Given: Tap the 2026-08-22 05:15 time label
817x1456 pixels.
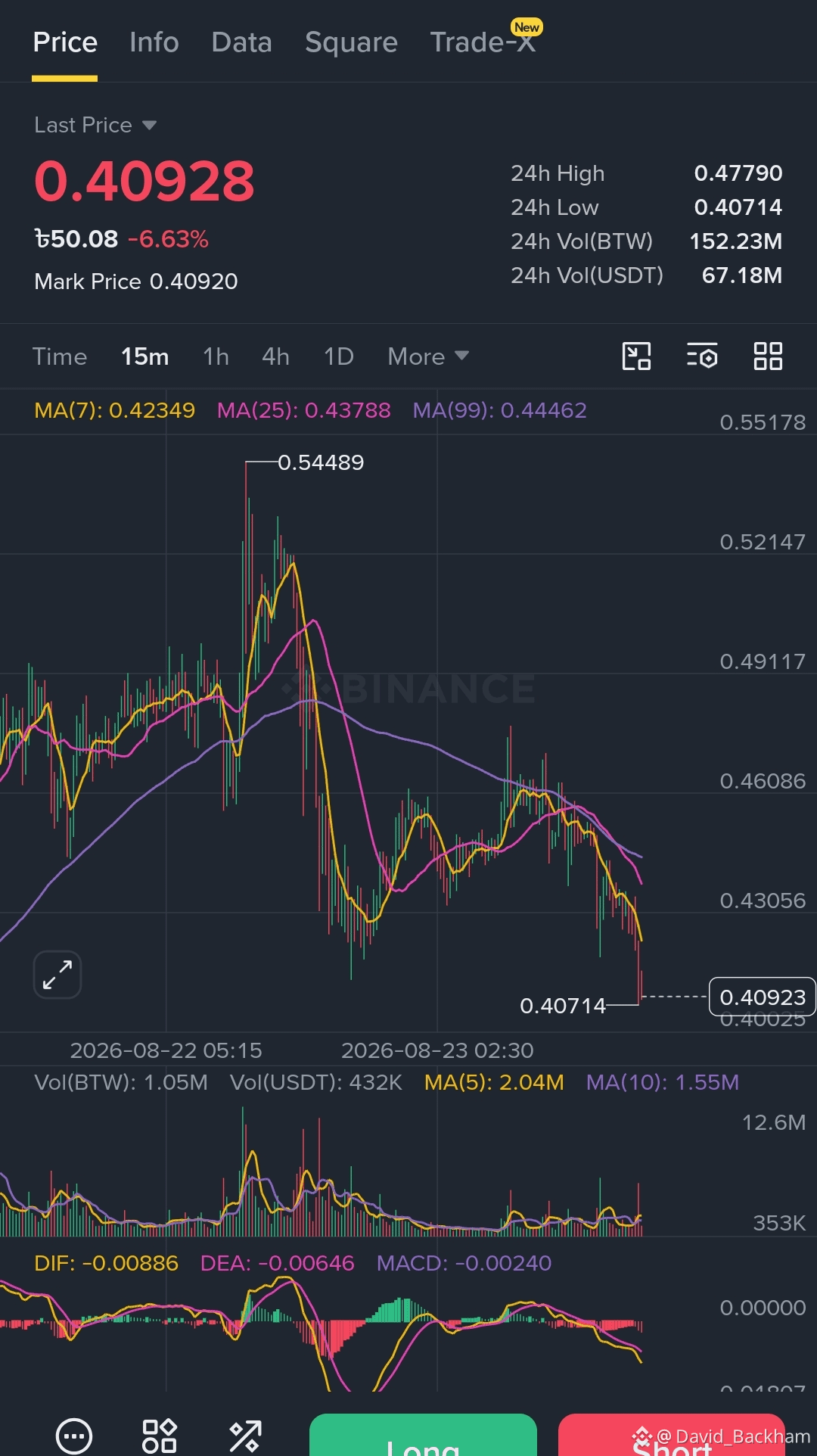Looking at the screenshot, I should pos(166,1050).
